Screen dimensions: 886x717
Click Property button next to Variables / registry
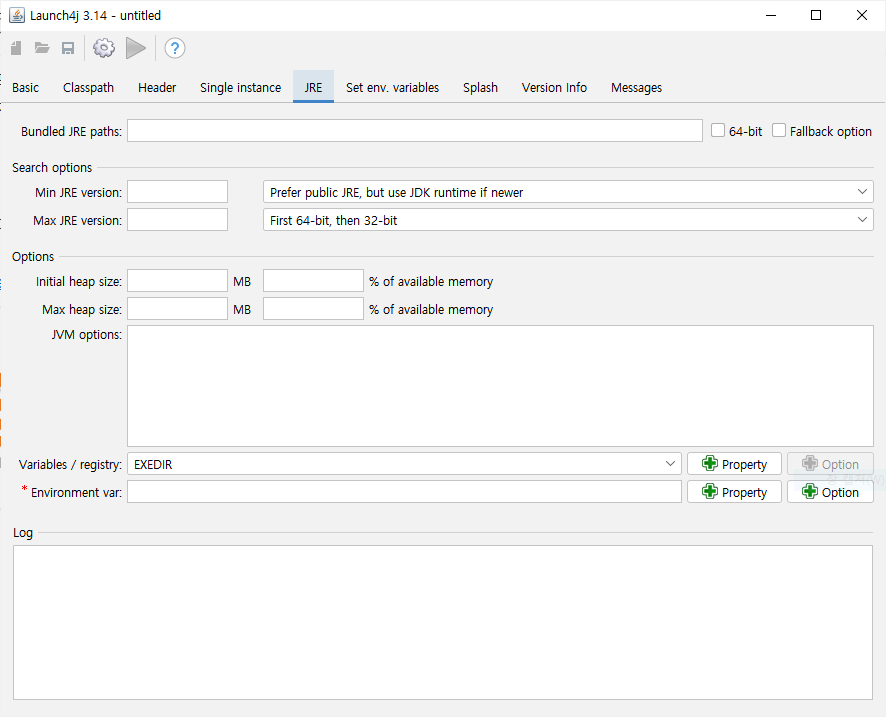tap(734, 464)
